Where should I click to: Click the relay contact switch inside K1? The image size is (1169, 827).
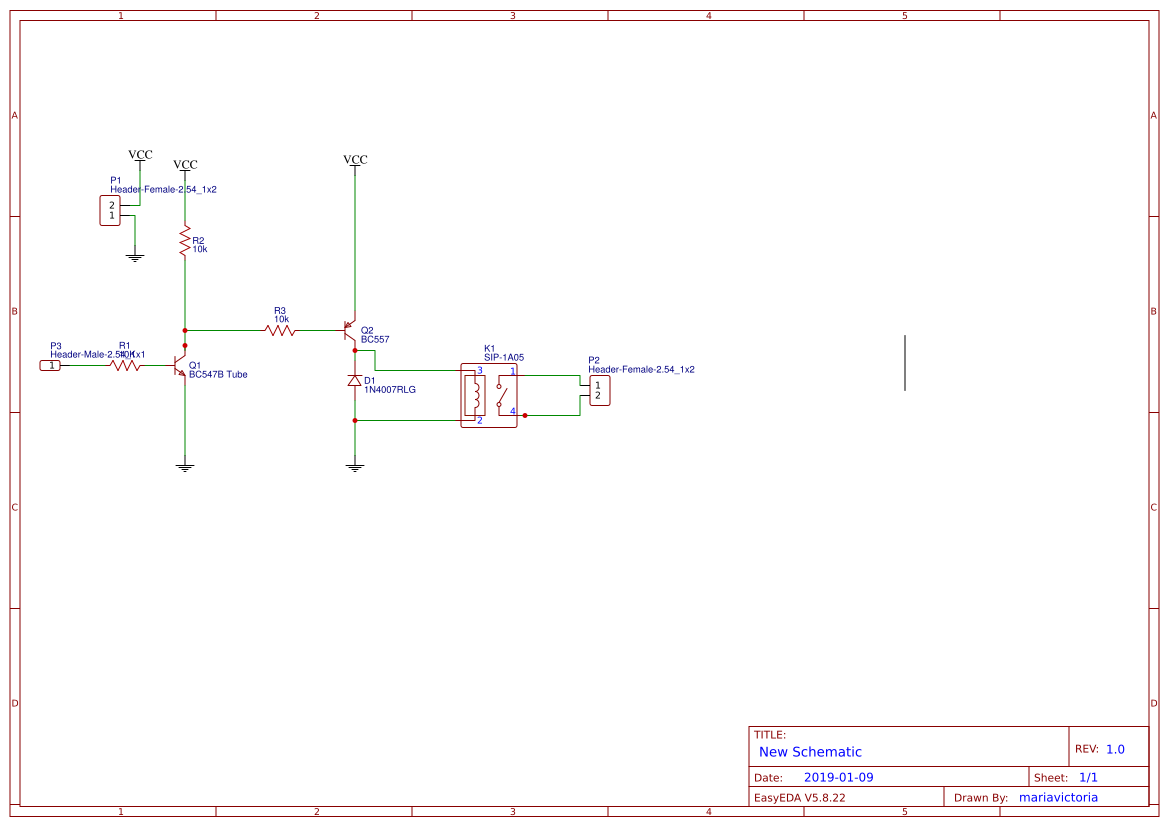pos(502,390)
